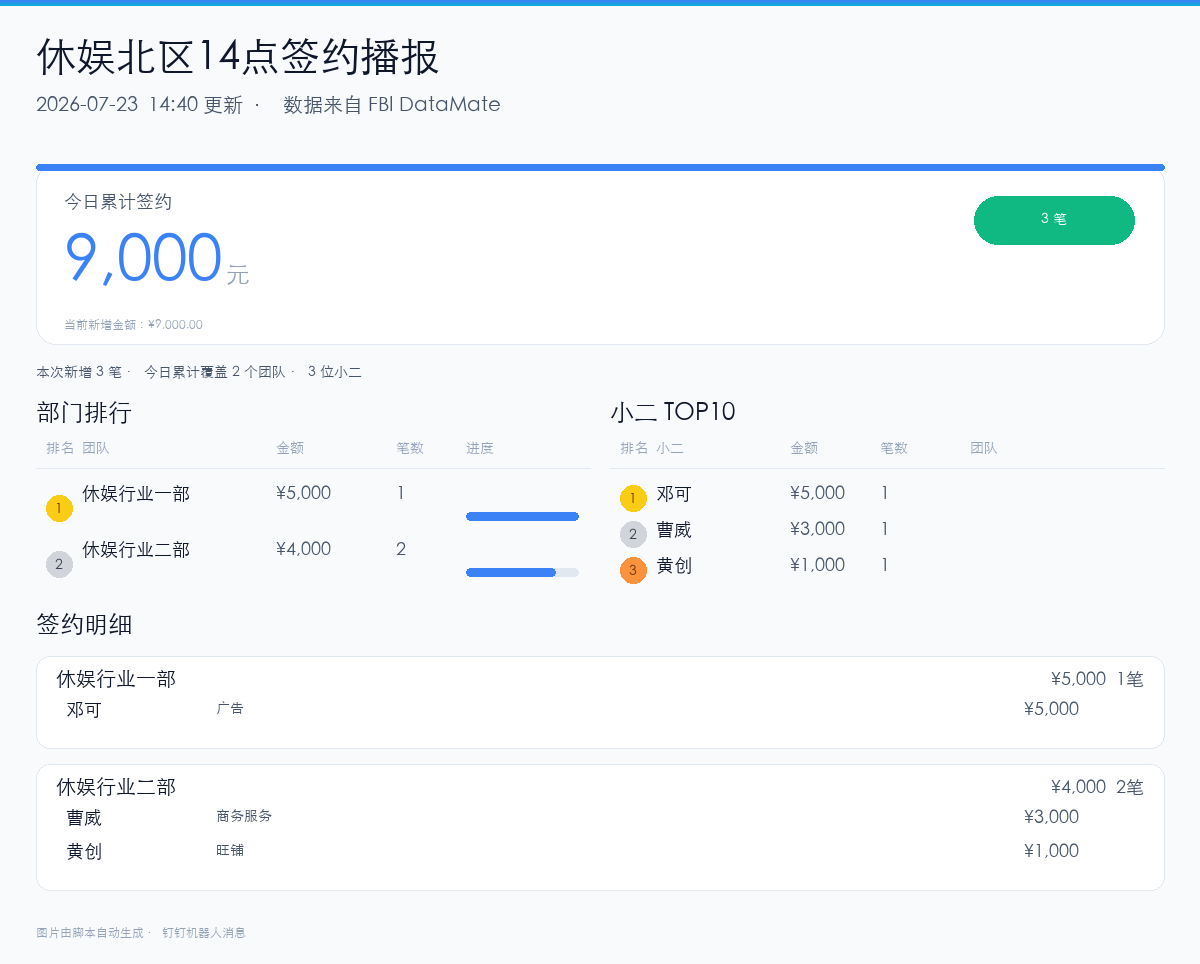
Task: Click the 签约明细 section heading
Action: (84, 625)
